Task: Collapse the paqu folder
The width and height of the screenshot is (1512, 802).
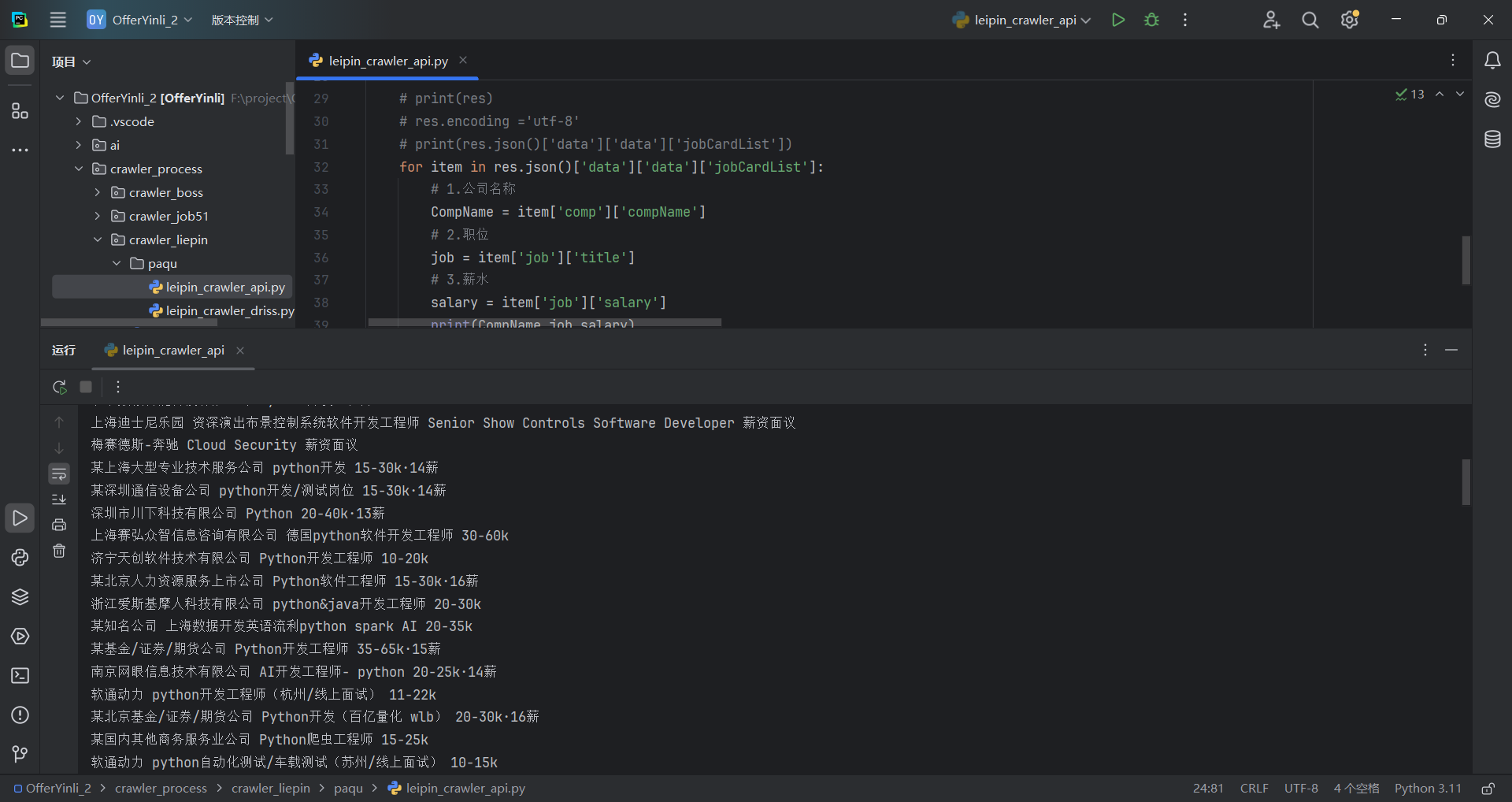Action: [117, 263]
